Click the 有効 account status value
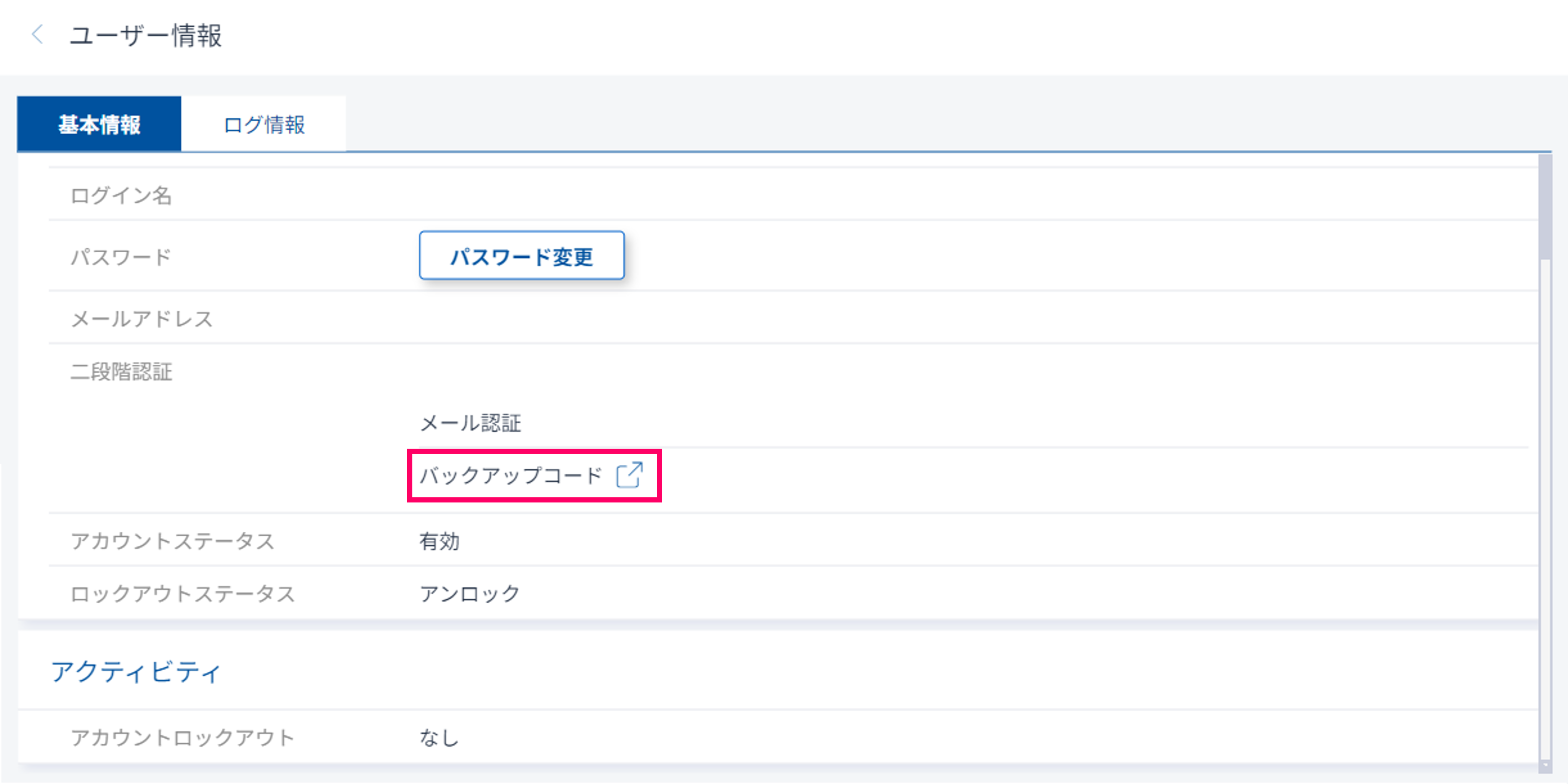The width and height of the screenshot is (1568, 784). [x=439, y=541]
